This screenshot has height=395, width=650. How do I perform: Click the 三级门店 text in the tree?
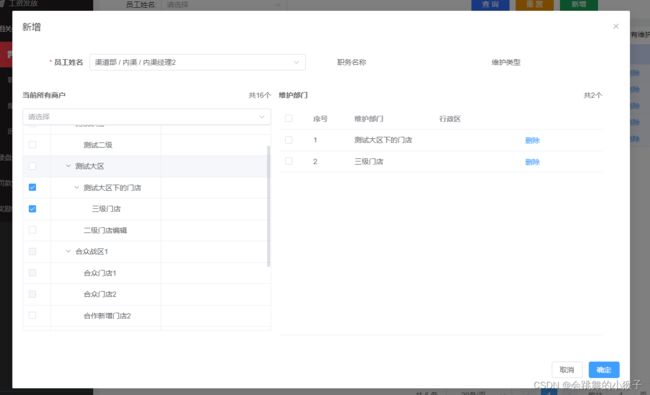pyautogui.click(x=106, y=208)
